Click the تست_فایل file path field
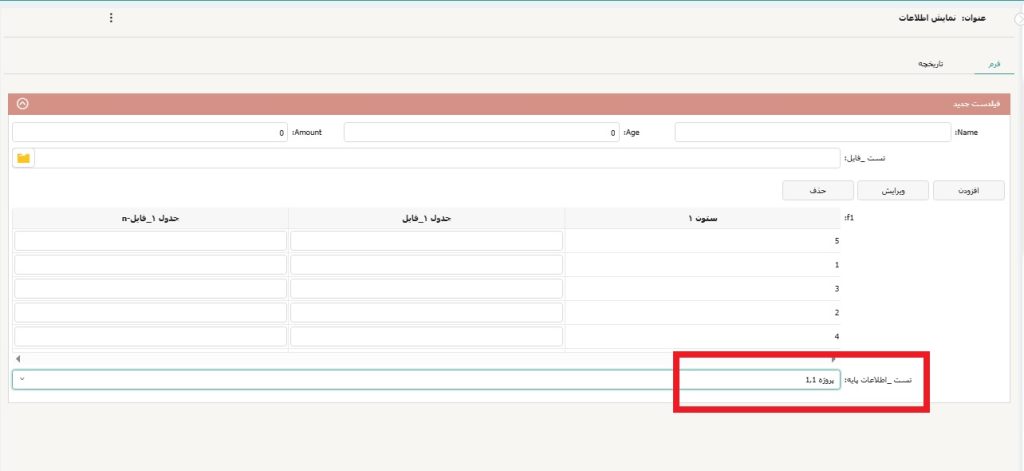The height and width of the screenshot is (471, 1024). 437,158
